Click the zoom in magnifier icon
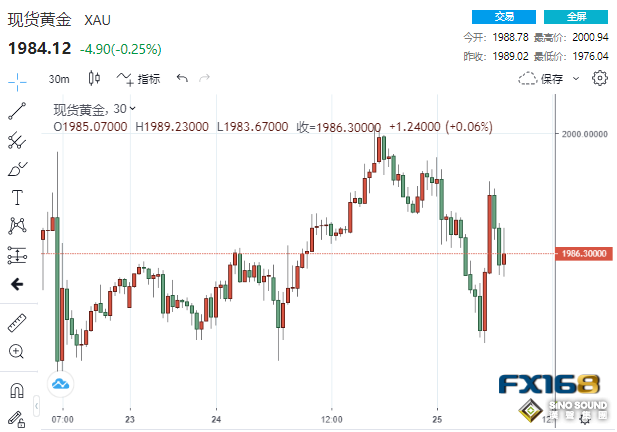The image size is (617, 432). (16, 351)
